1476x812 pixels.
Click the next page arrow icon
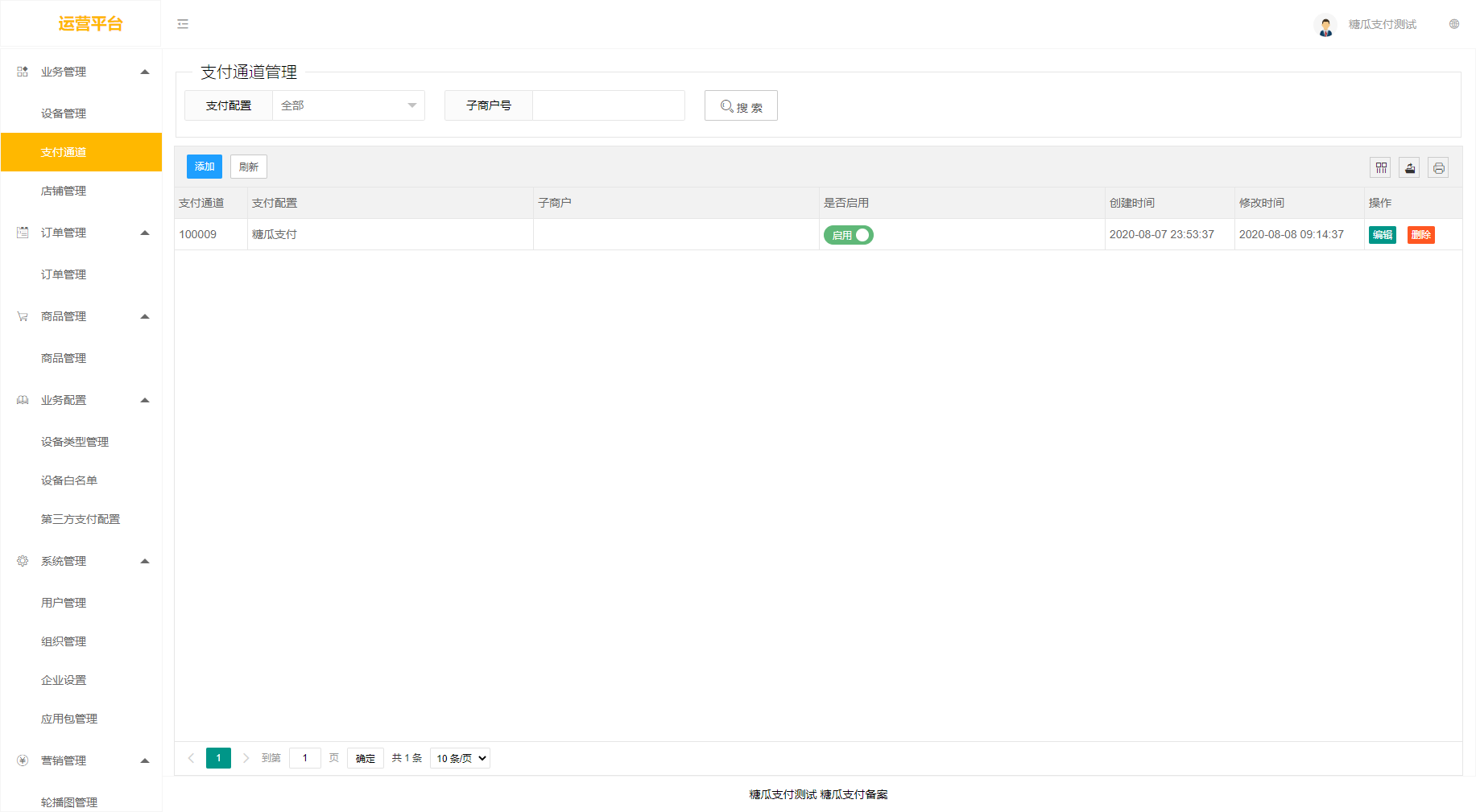(x=246, y=758)
